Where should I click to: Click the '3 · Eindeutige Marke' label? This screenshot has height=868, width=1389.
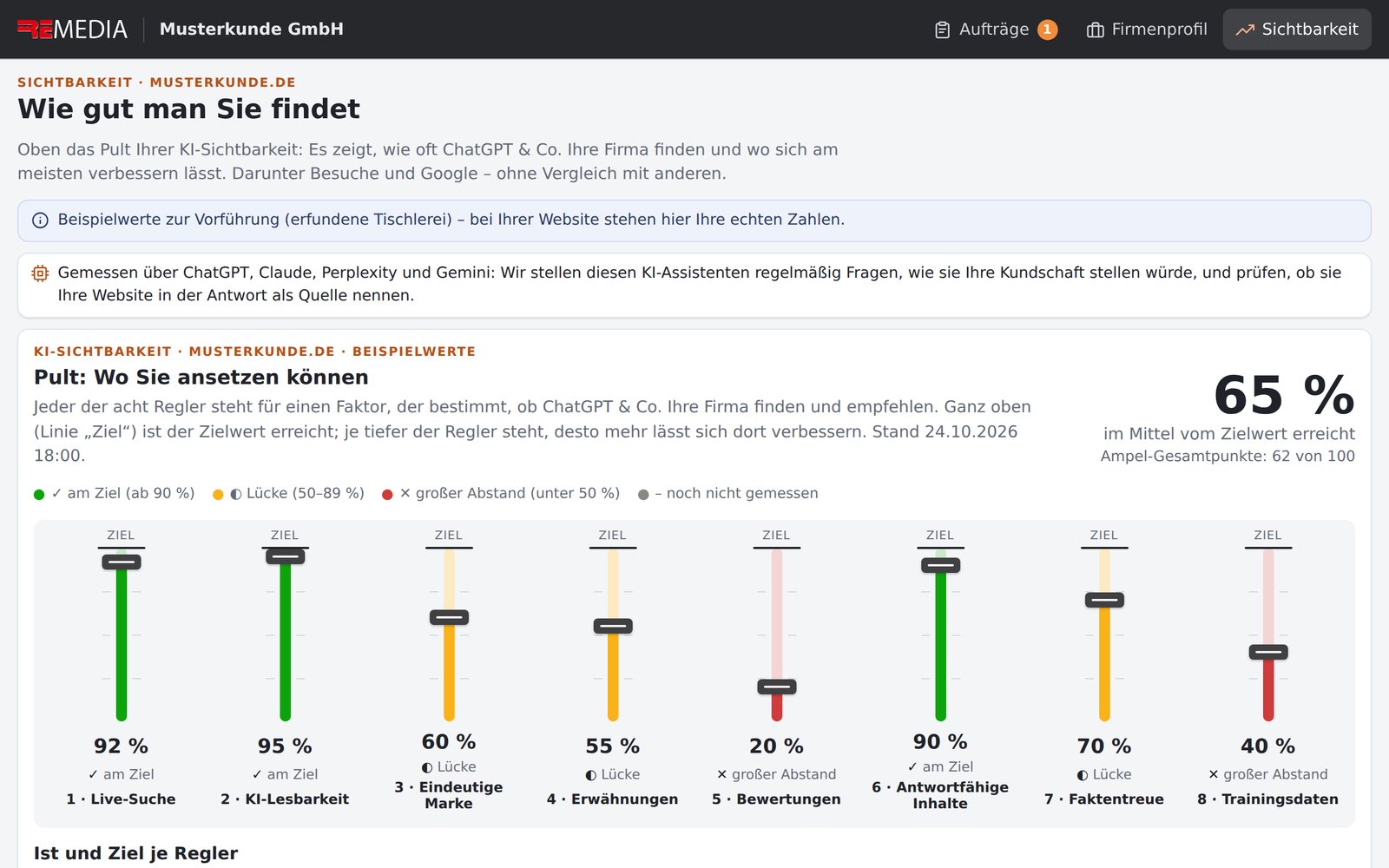(449, 795)
